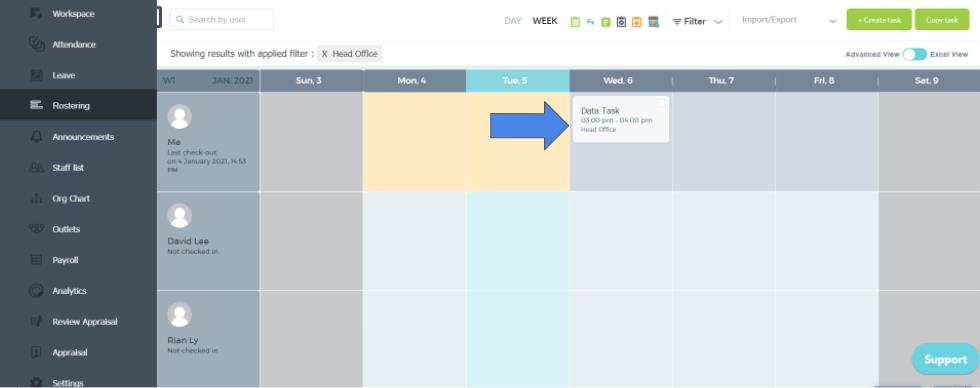Viewport: 980px width, 388px height.
Task: Click the Copy task button
Action: point(942,20)
